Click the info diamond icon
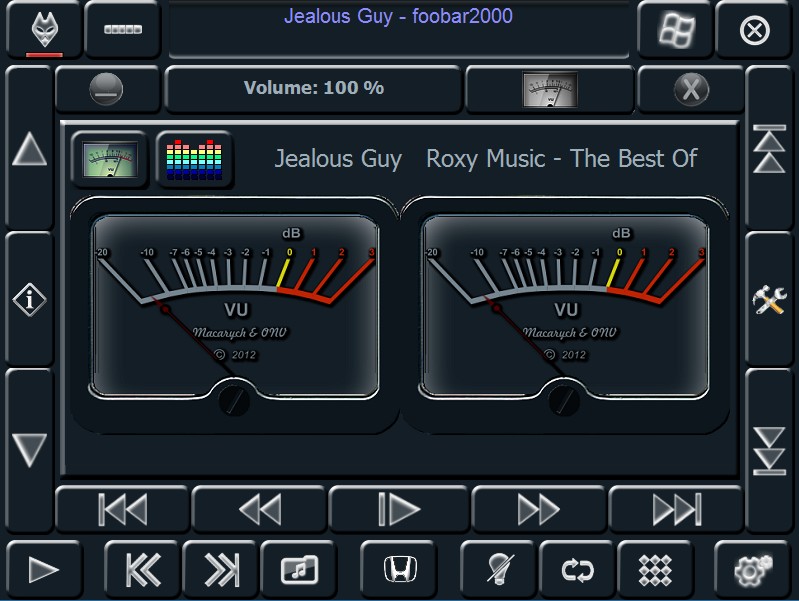 29,298
